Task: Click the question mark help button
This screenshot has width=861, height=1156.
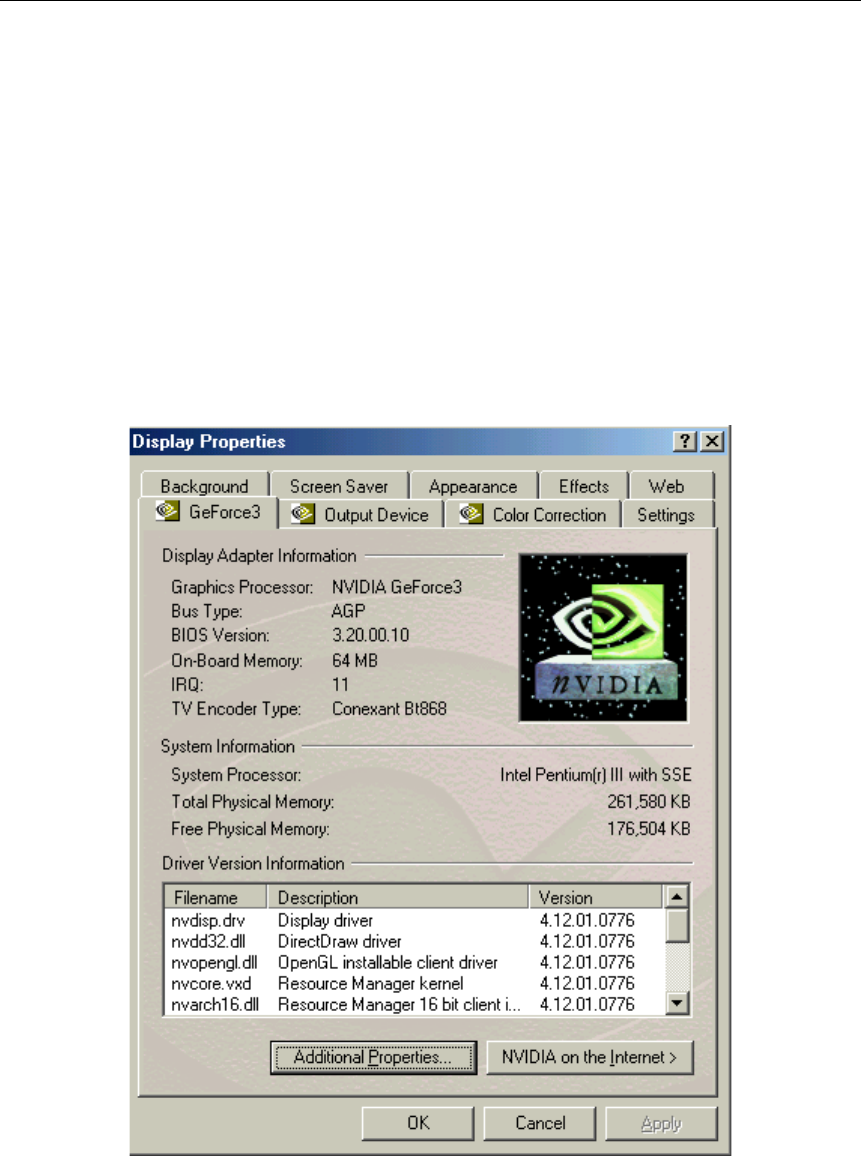Action: point(685,441)
